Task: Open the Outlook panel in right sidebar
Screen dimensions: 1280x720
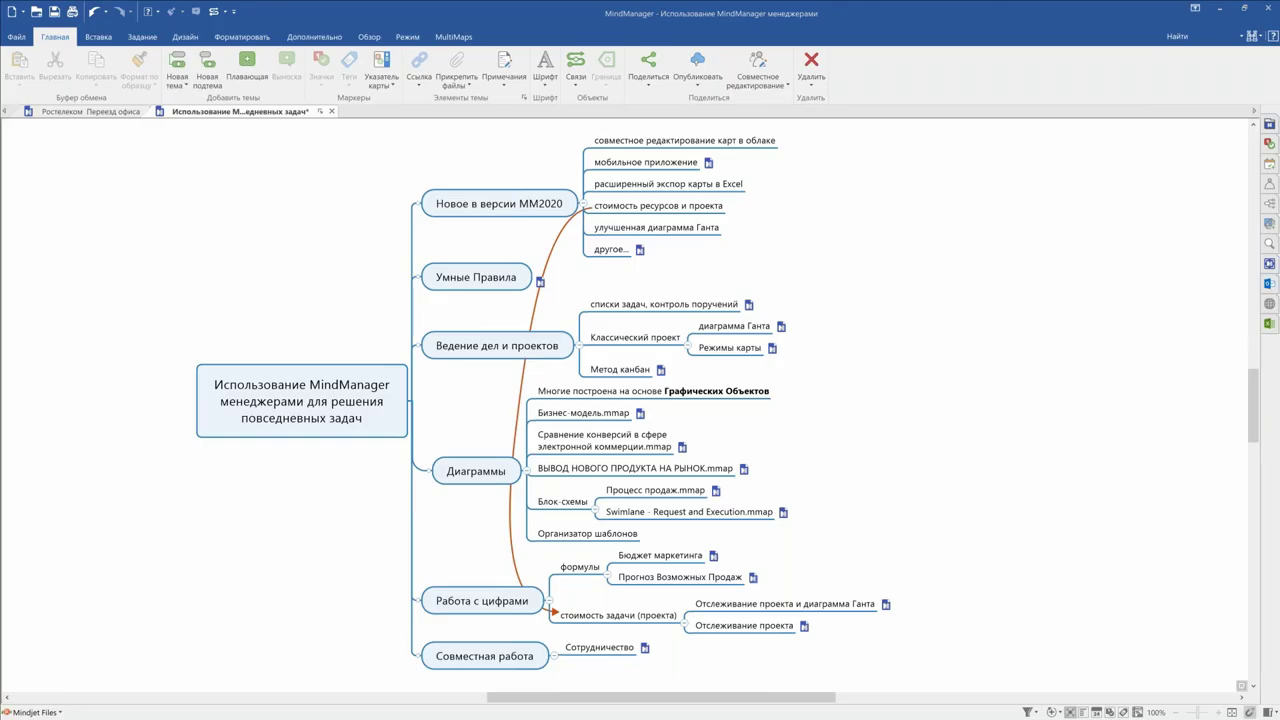Action: coord(1270,284)
